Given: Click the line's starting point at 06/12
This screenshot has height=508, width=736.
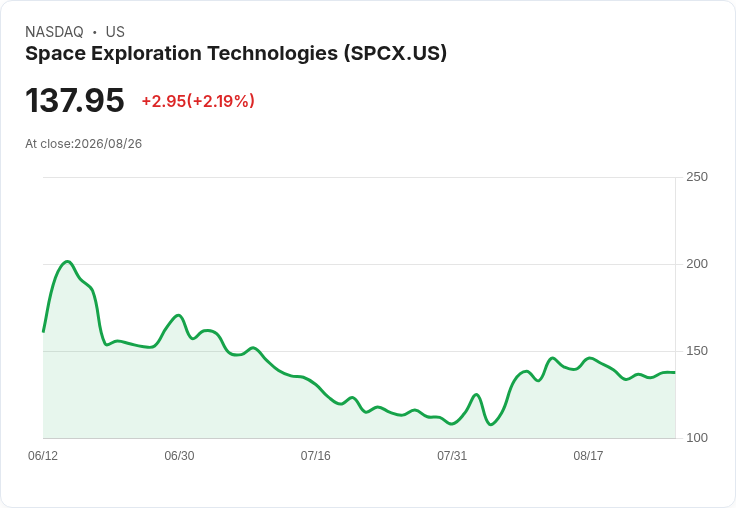Looking at the screenshot, I should [43, 331].
